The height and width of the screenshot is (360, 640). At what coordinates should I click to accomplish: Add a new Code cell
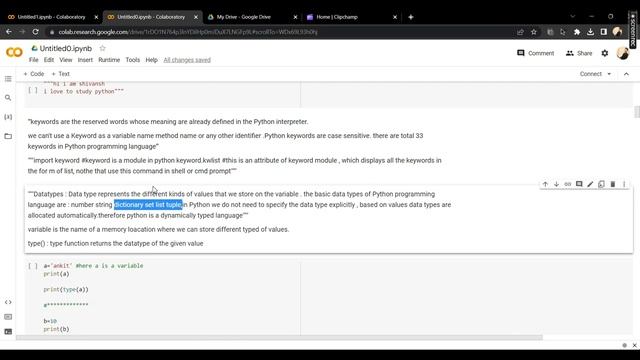click(34, 74)
